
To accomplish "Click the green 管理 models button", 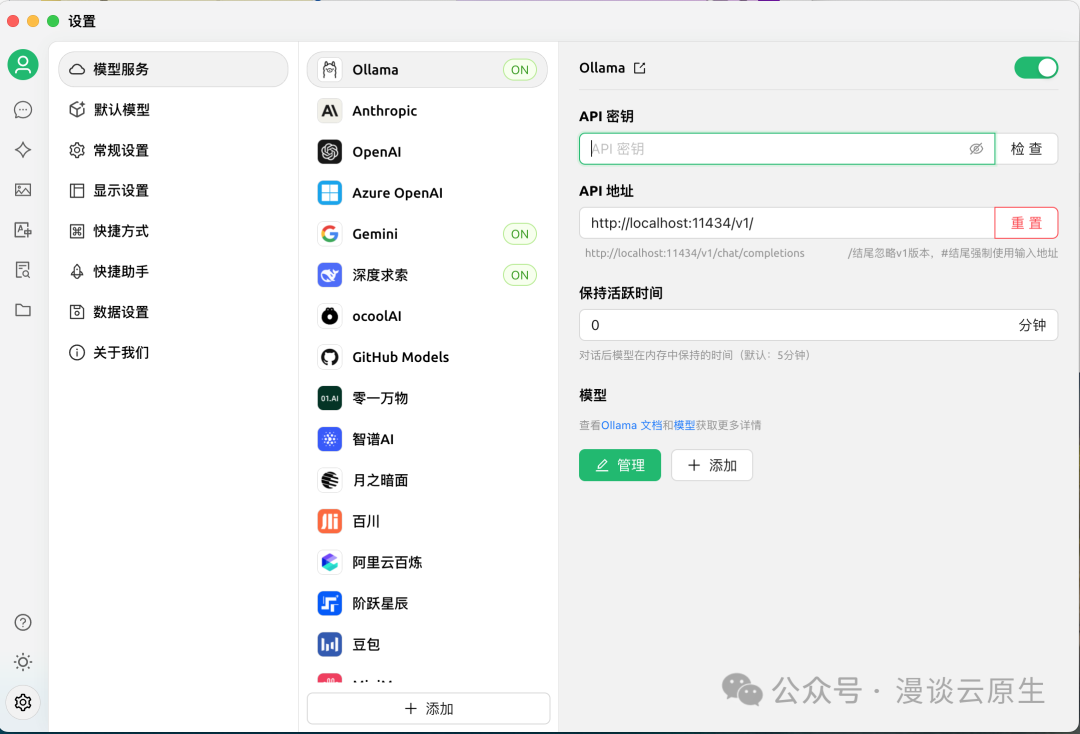I will 620,465.
